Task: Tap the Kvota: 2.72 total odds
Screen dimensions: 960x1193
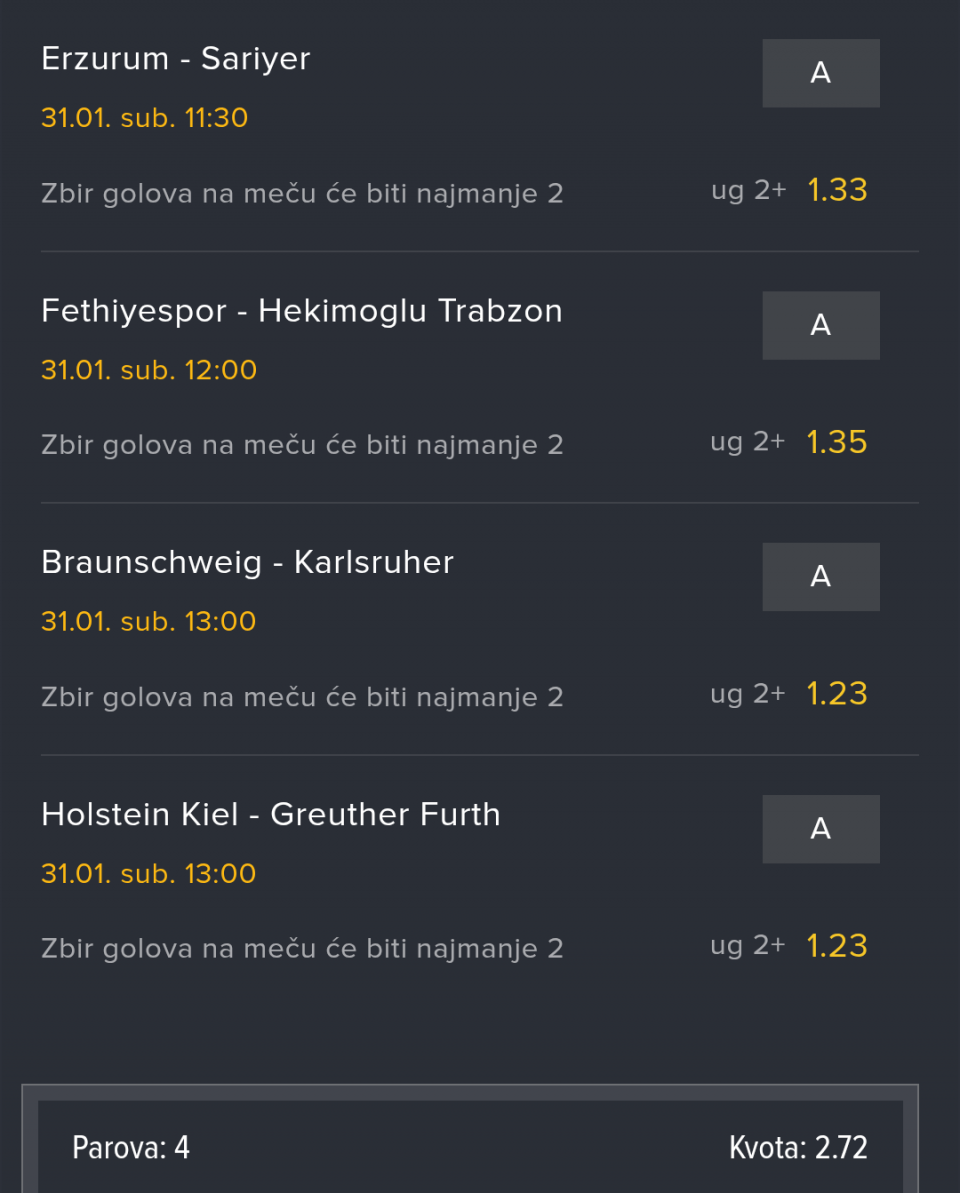Action: (798, 1147)
